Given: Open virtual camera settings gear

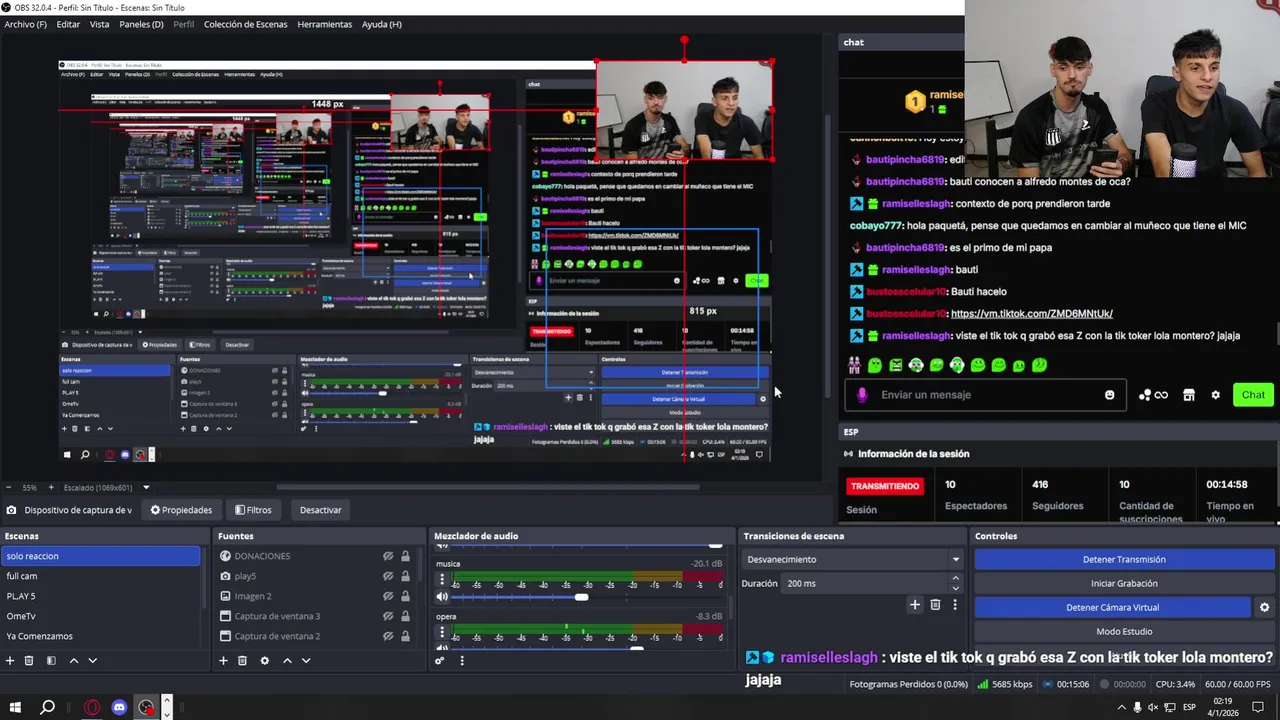Looking at the screenshot, I should (1264, 607).
